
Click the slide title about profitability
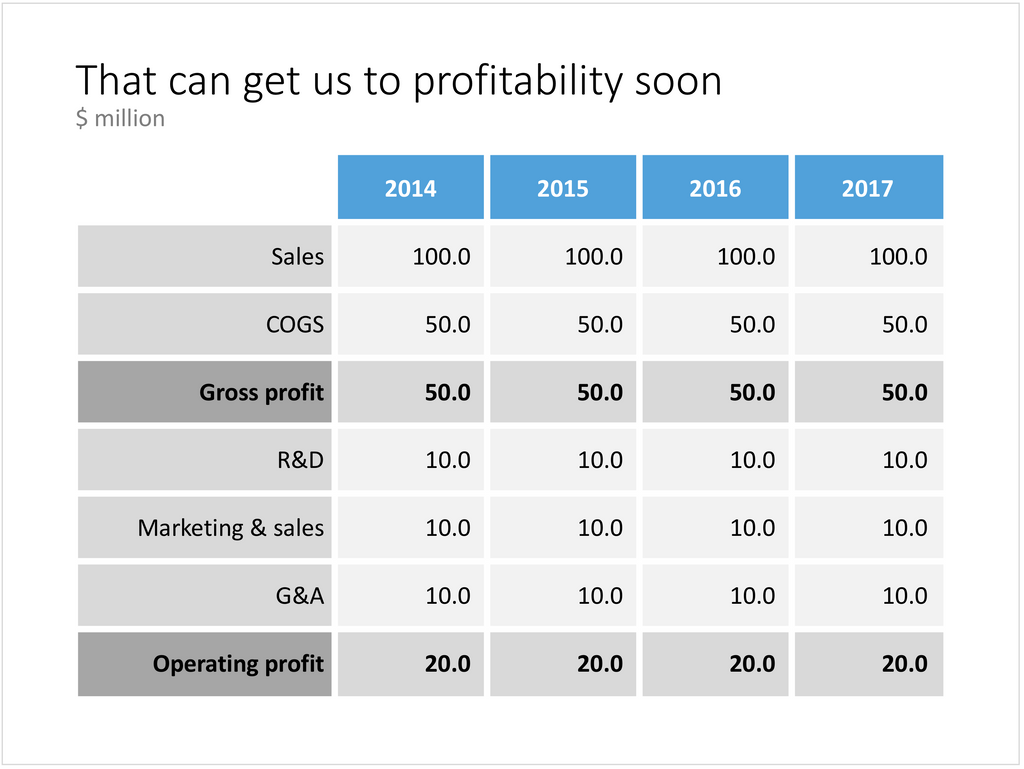click(398, 82)
